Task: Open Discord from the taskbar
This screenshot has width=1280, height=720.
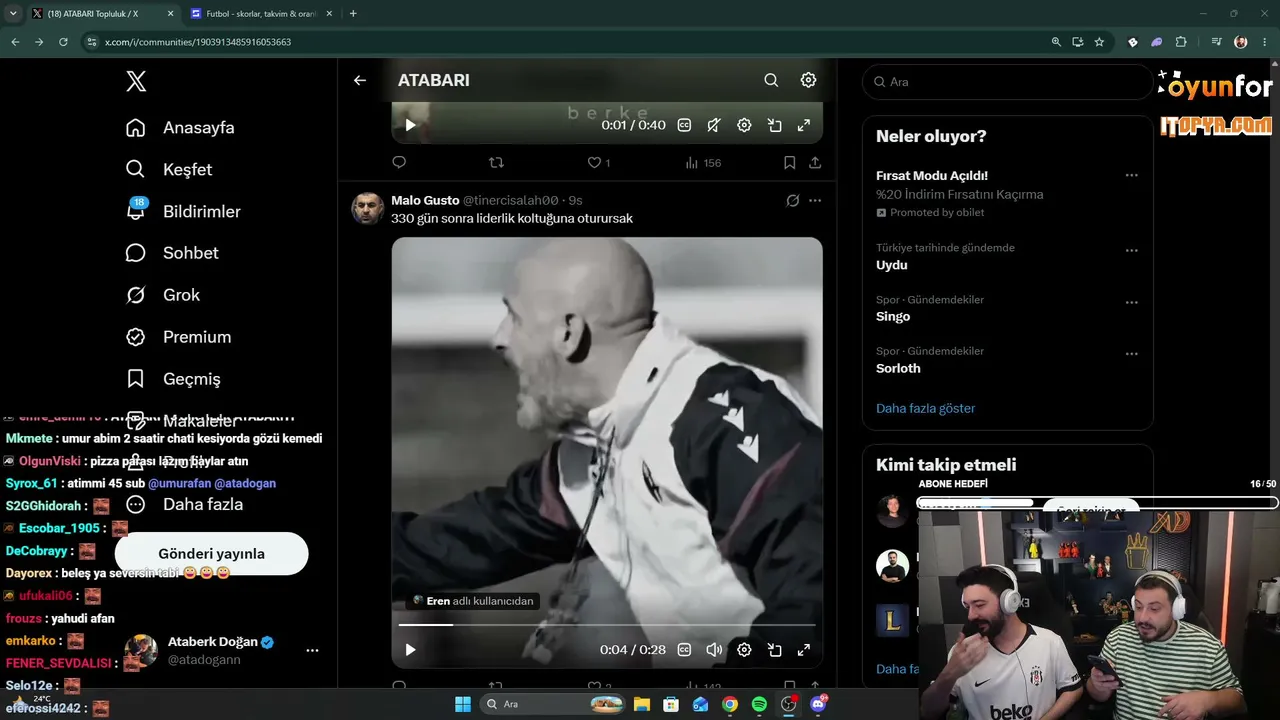Action: [x=818, y=704]
